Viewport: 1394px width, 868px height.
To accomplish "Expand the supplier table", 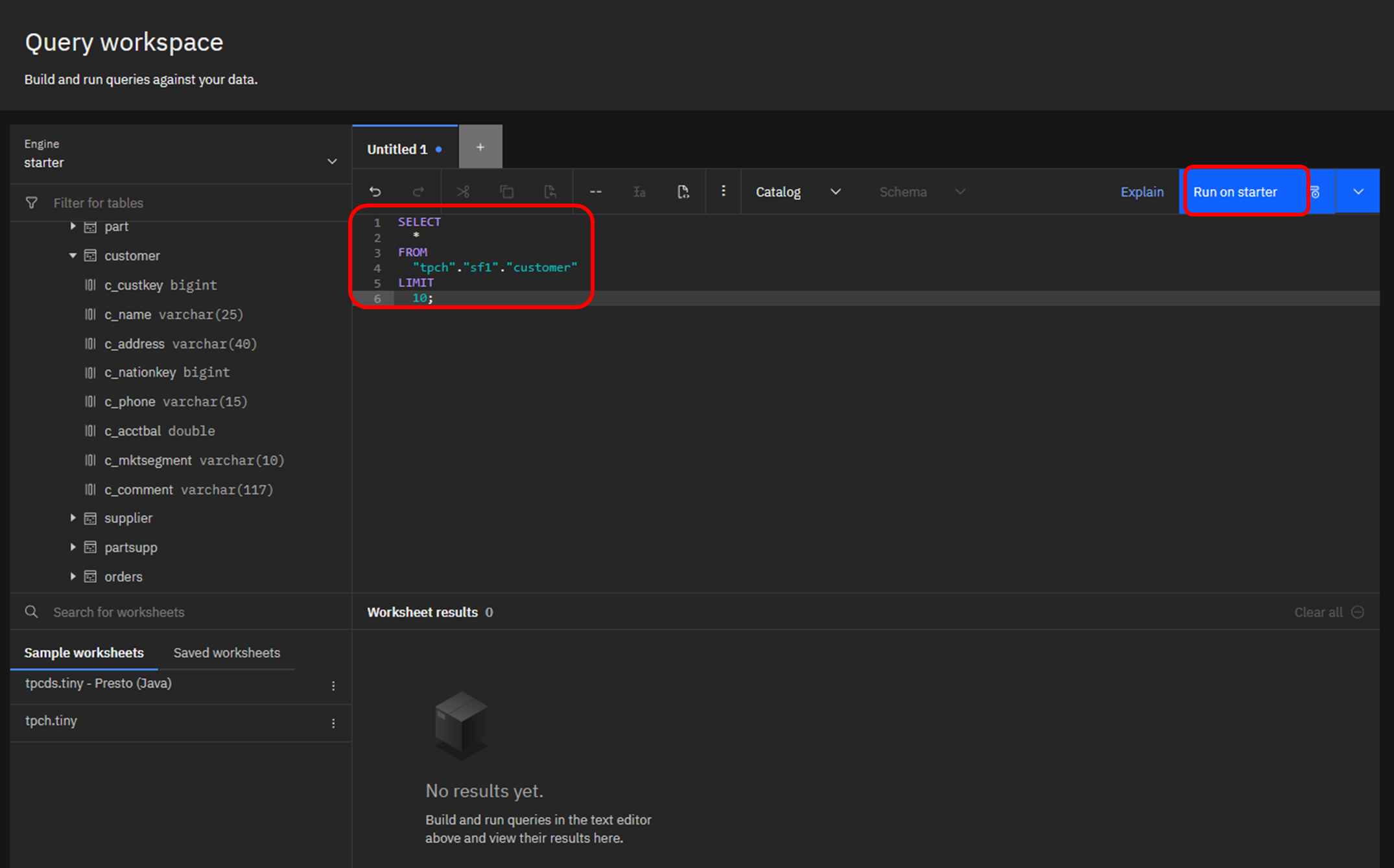I will pyautogui.click(x=73, y=518).
